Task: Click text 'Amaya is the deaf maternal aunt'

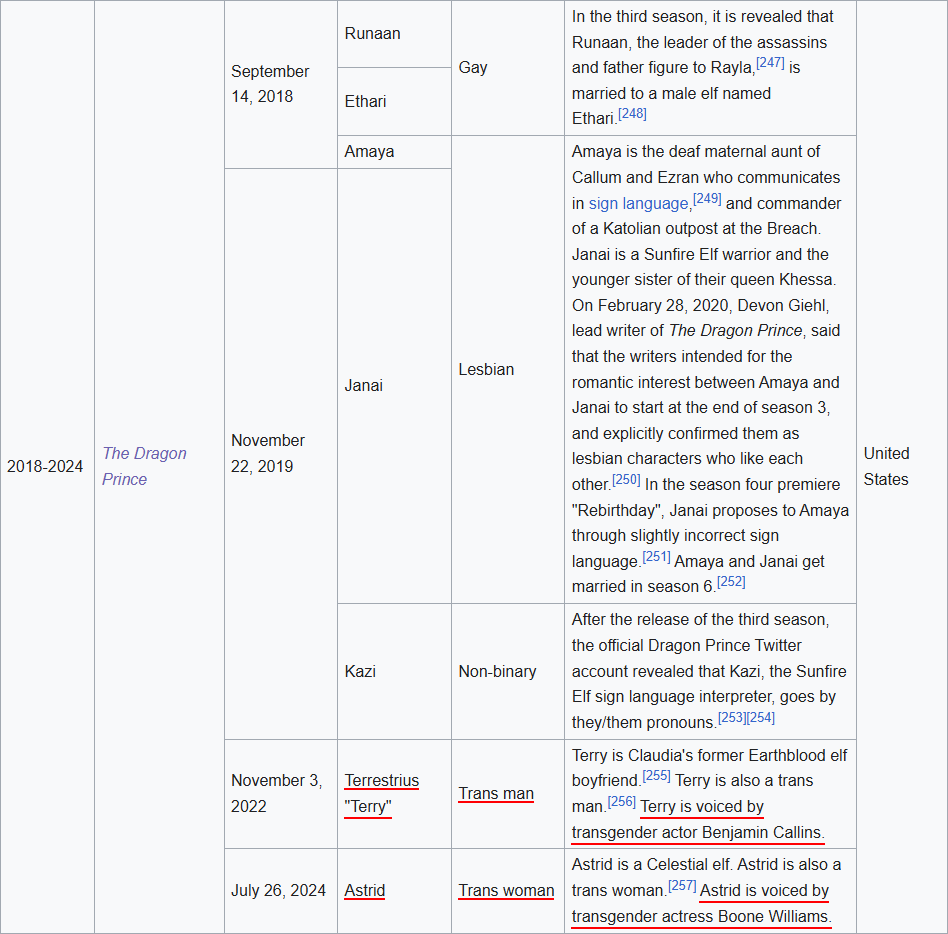Action: (689, 152)
